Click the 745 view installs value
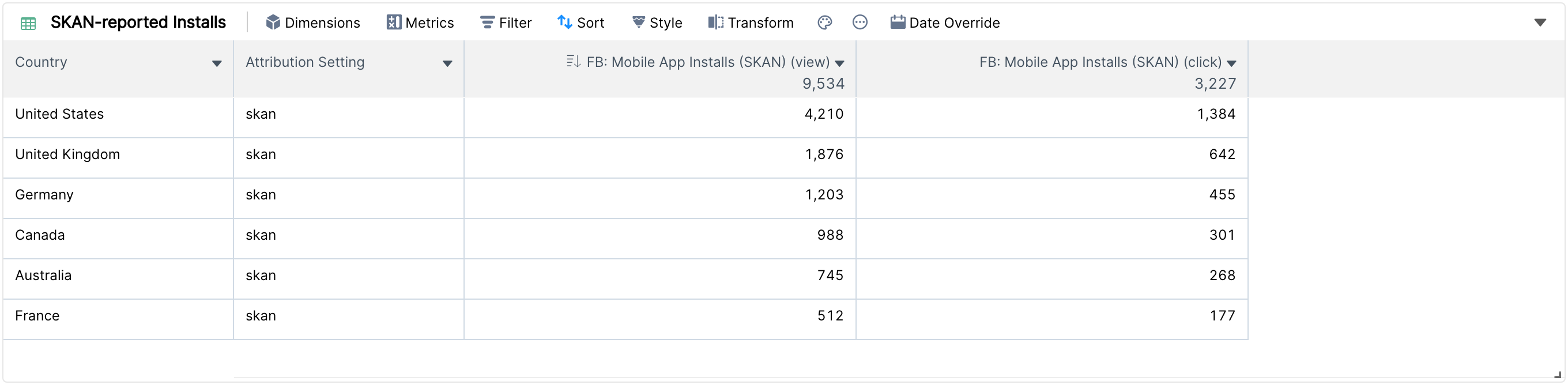Viewport: 1568px width, 385px height. (x=830, y=275)
